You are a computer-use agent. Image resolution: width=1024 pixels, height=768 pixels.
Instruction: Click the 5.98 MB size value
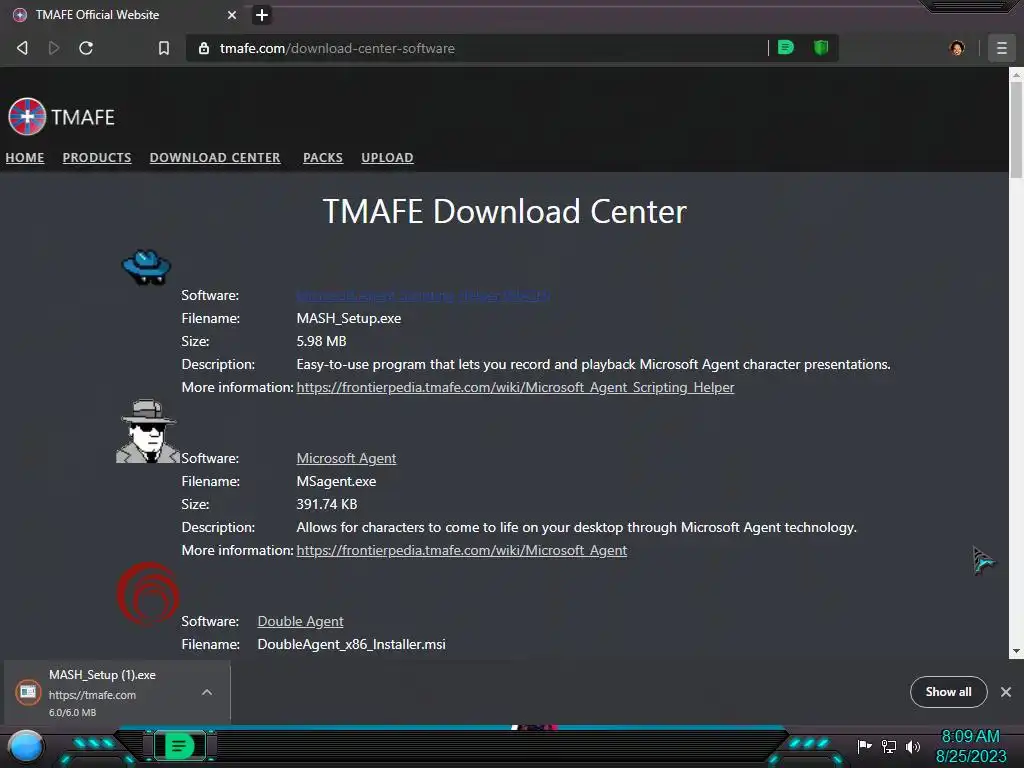click(321, 342)
